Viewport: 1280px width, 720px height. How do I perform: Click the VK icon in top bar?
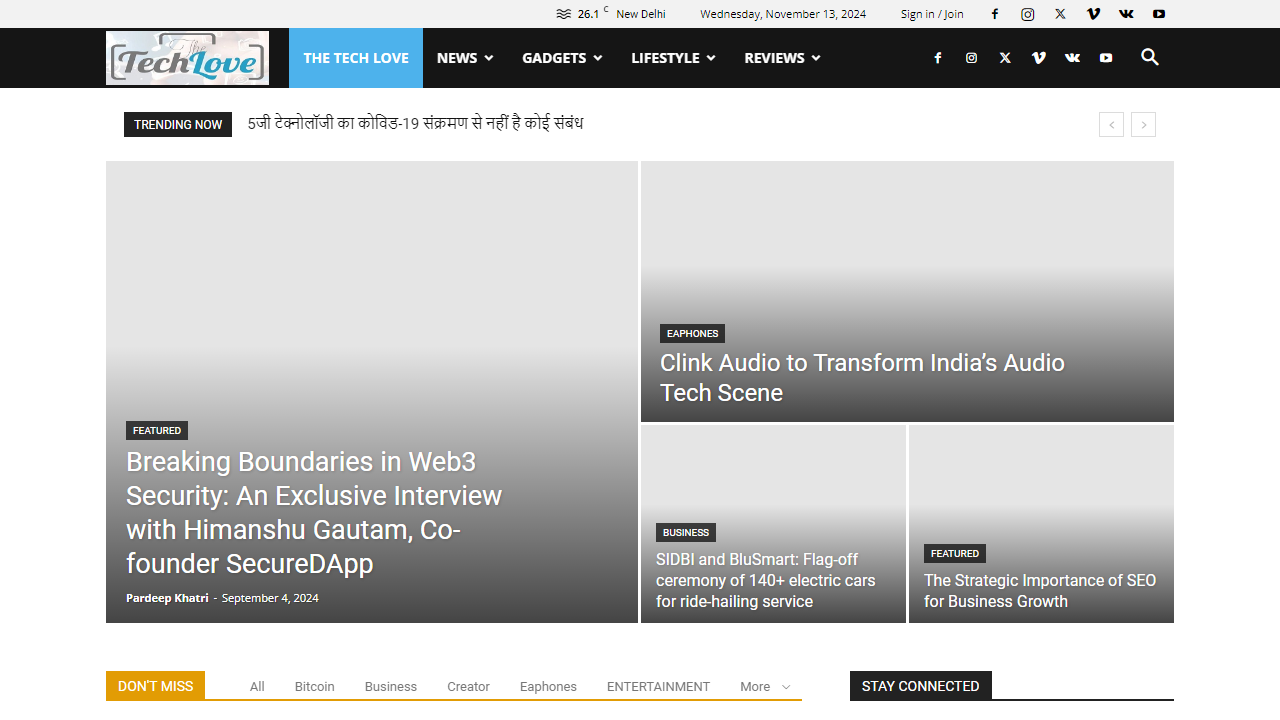(1126, 14)
